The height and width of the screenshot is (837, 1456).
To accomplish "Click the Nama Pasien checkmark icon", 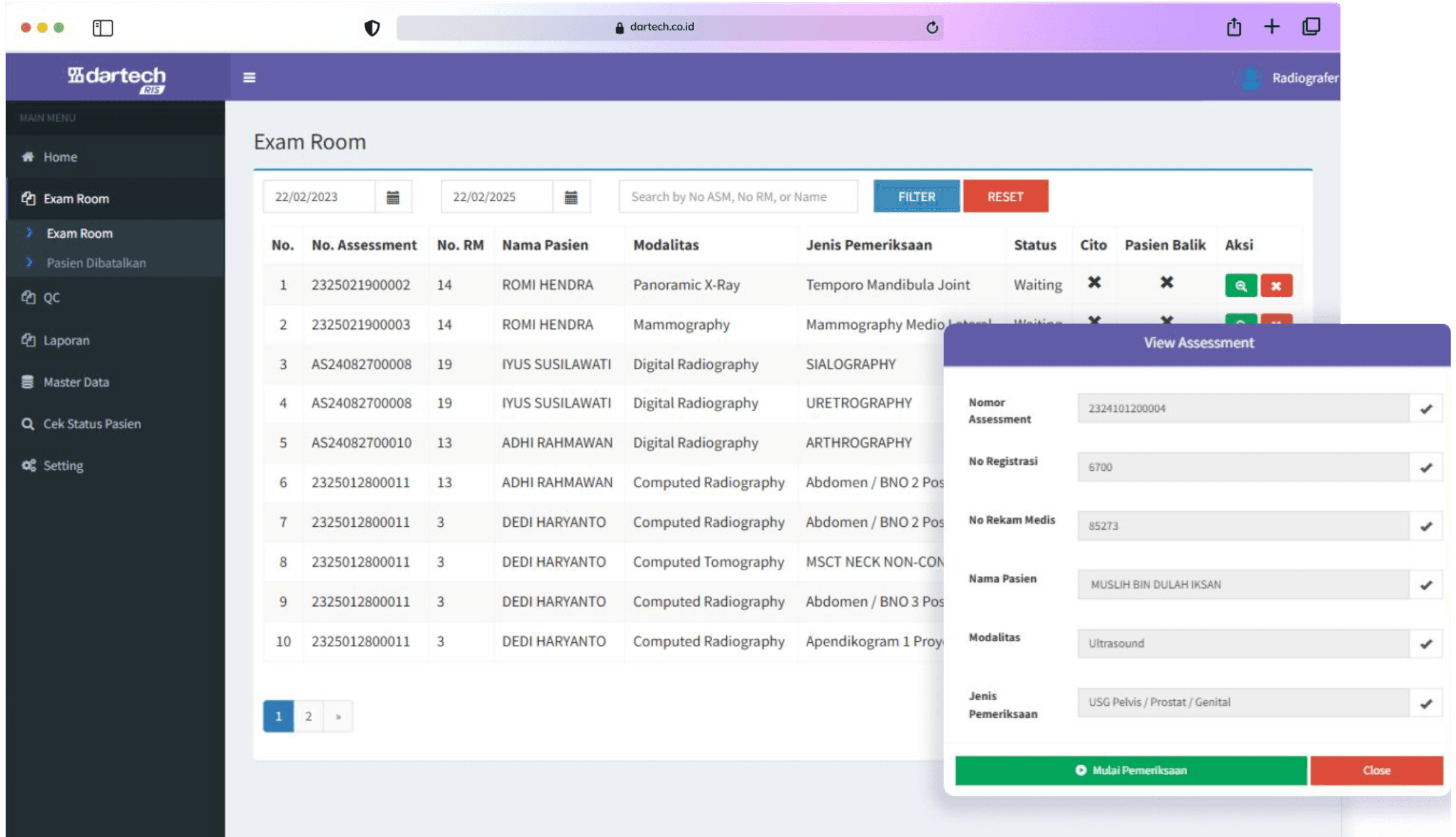I will point(1426,585).
